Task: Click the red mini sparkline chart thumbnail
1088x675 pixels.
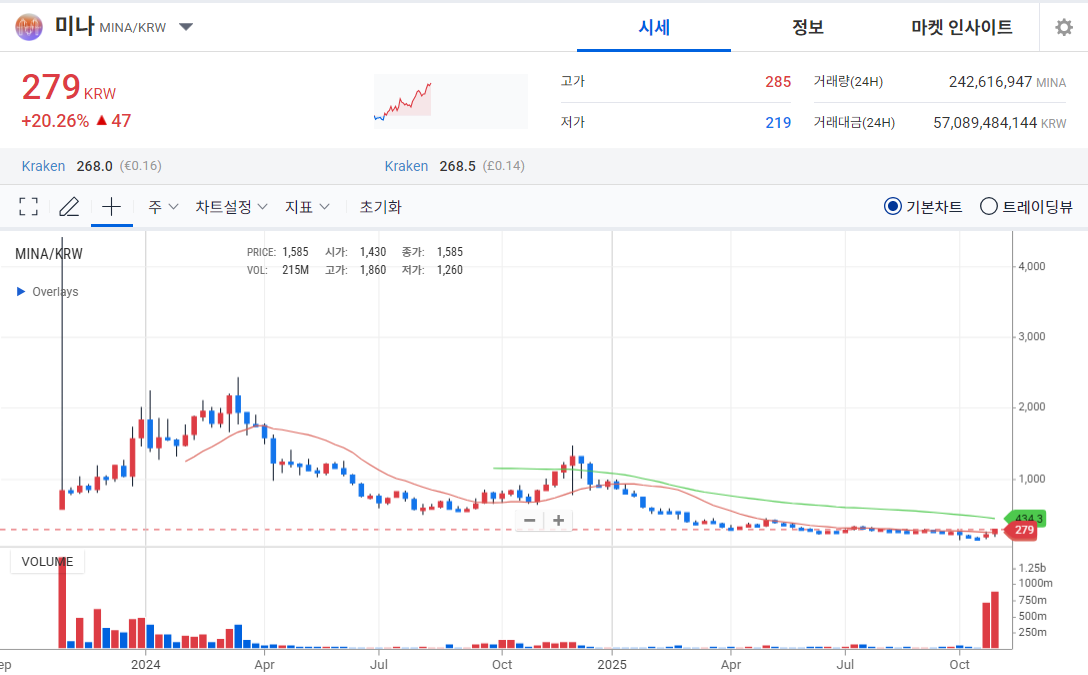Action: pyautogui.click(x=450, y=100)
